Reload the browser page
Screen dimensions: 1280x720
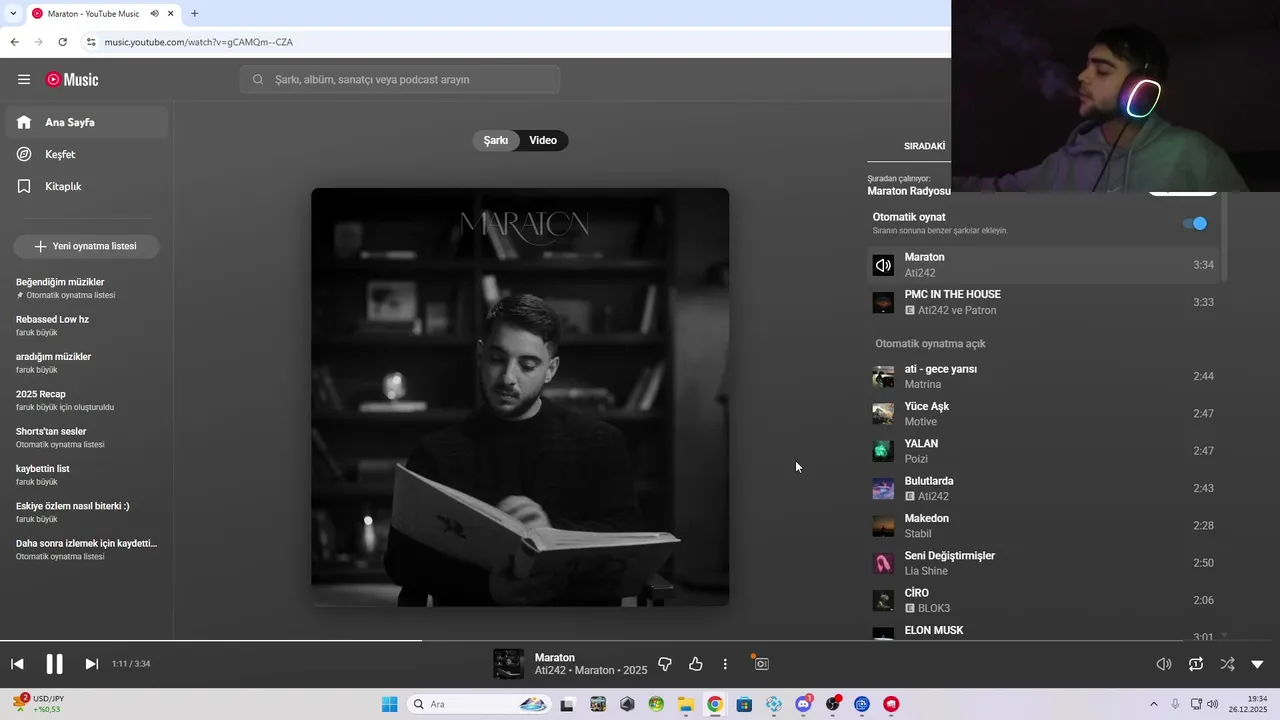pos(62,42)
